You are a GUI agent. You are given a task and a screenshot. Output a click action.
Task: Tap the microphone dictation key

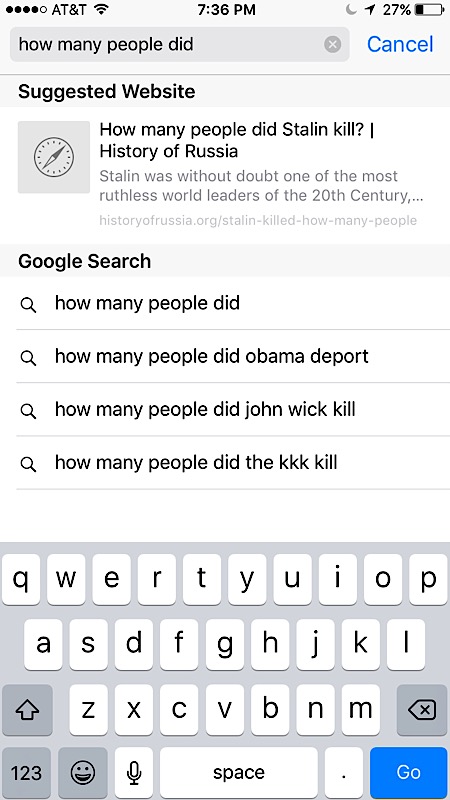[x=134, y=773]
